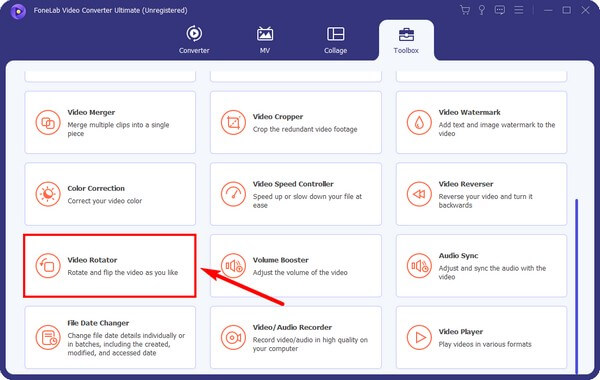This screenshot has width=600, height=380.
Task: Open the hamburger menu in title bar
Action: (x=518, y=10)
